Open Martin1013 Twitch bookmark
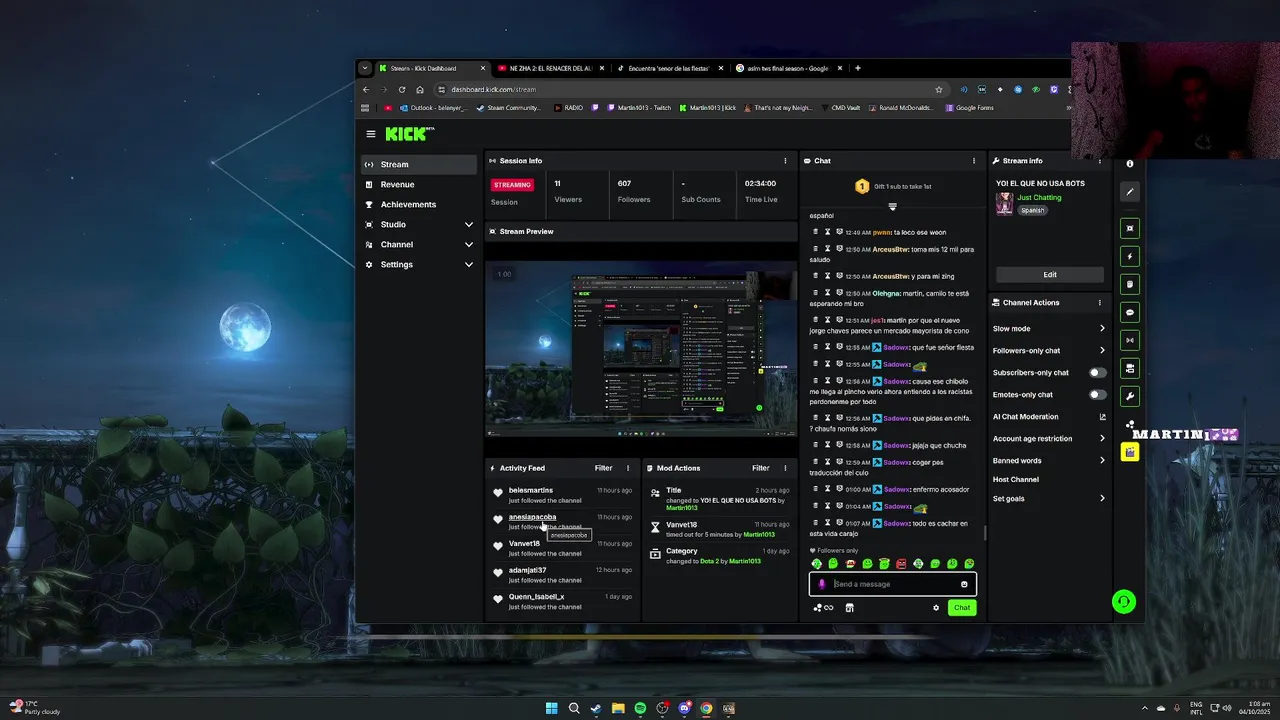The height and width of the screenshot is (720, 1280). [637, 108]
